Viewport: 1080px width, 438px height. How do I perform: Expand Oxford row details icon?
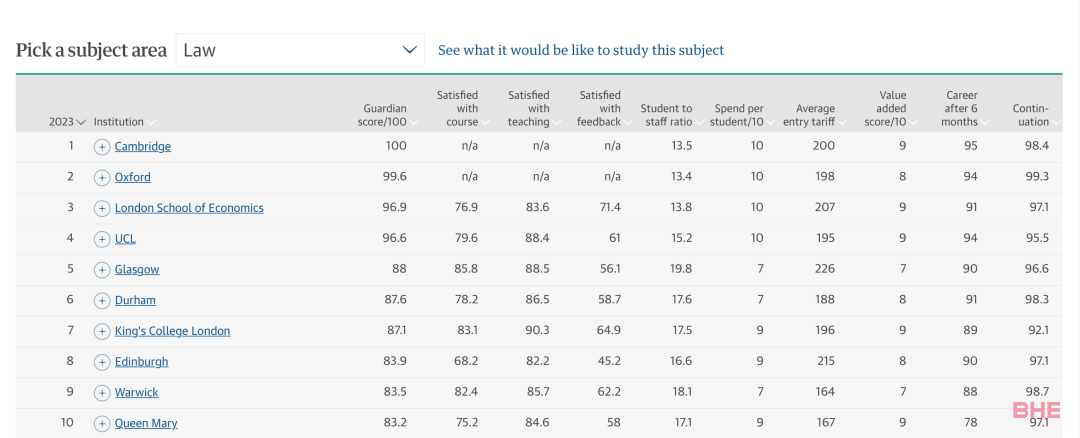[x=102, y=178]
